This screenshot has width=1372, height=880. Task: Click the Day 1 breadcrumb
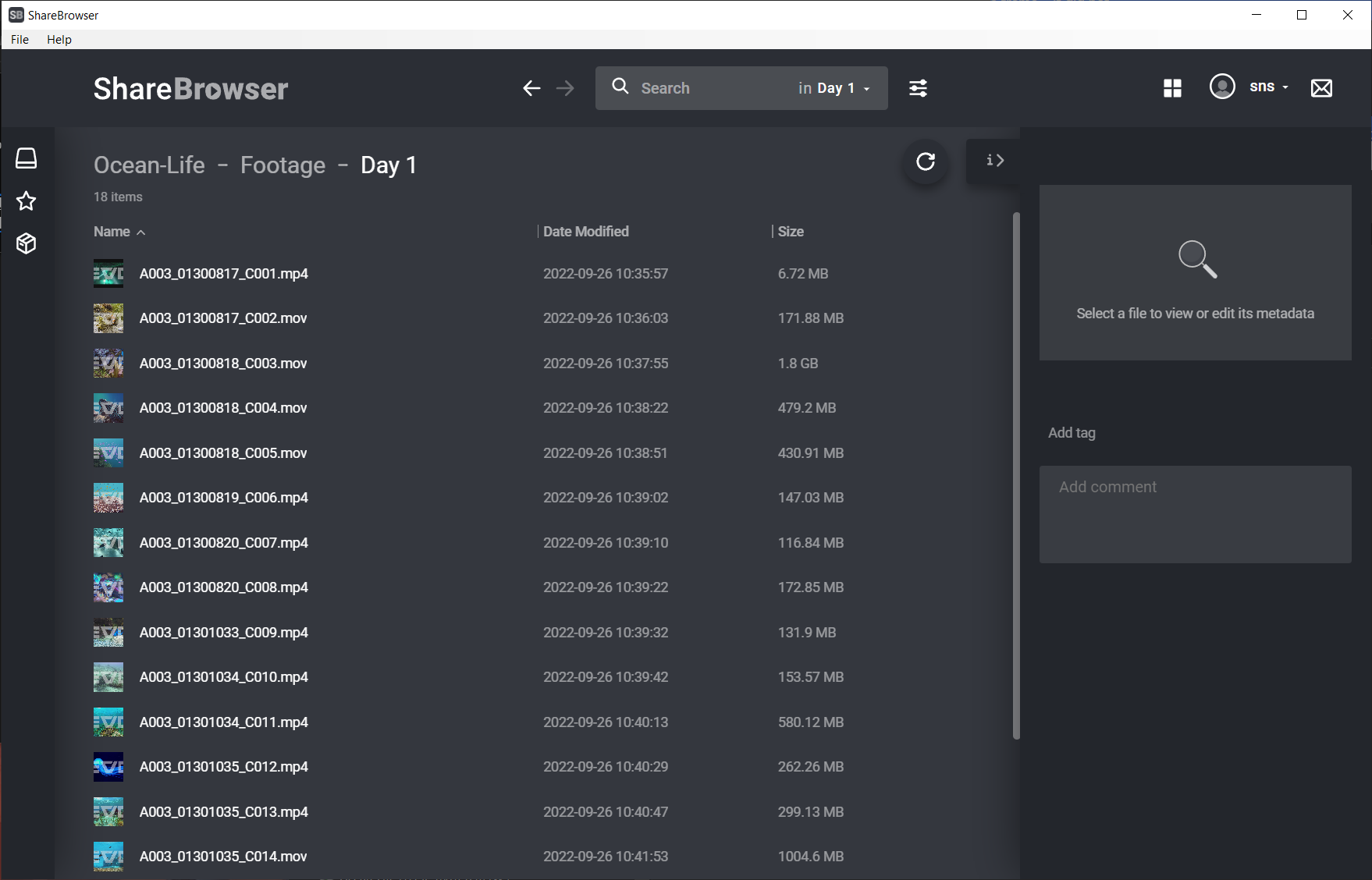389,165
